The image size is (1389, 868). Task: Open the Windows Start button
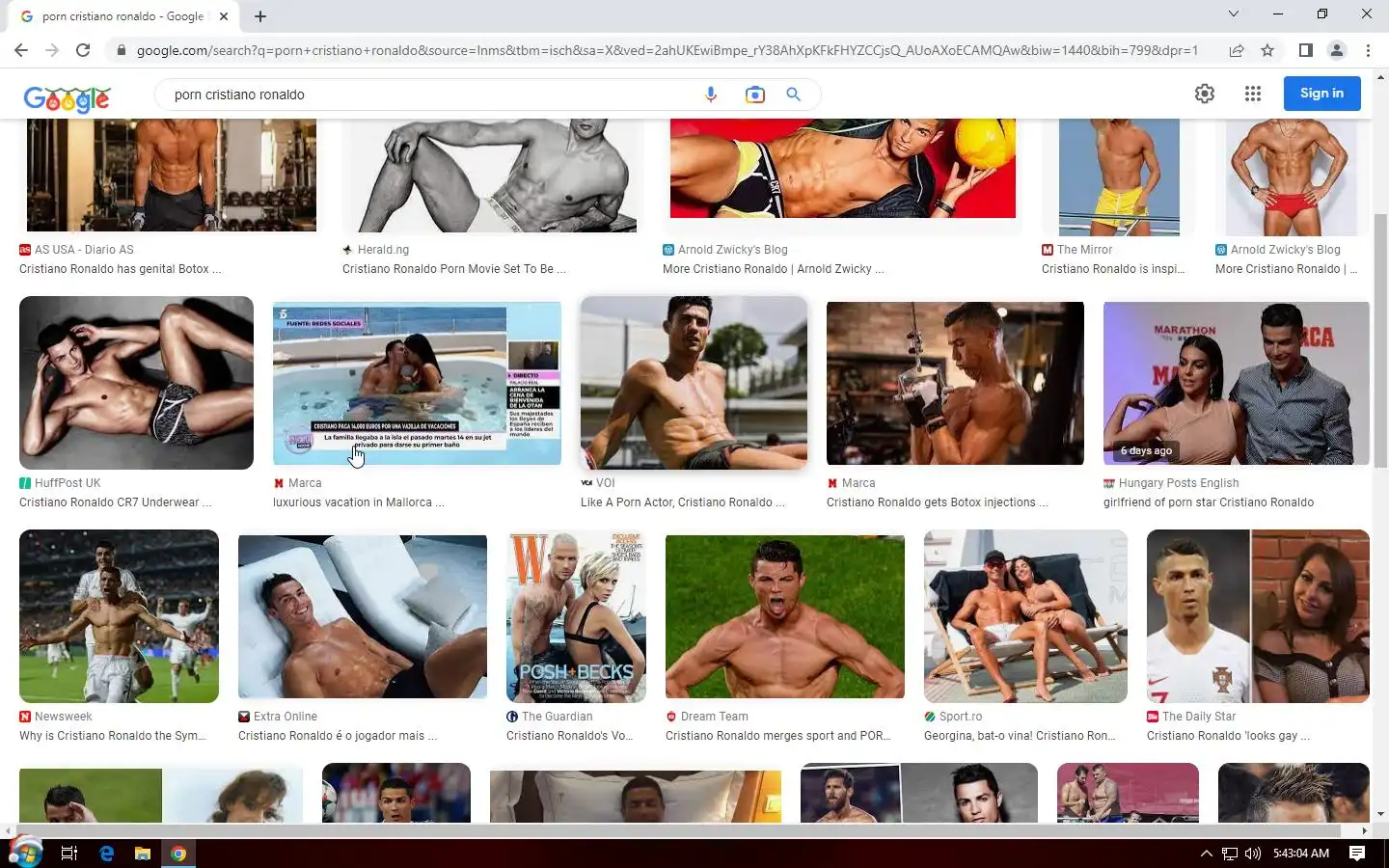click(x=26, y=854)
